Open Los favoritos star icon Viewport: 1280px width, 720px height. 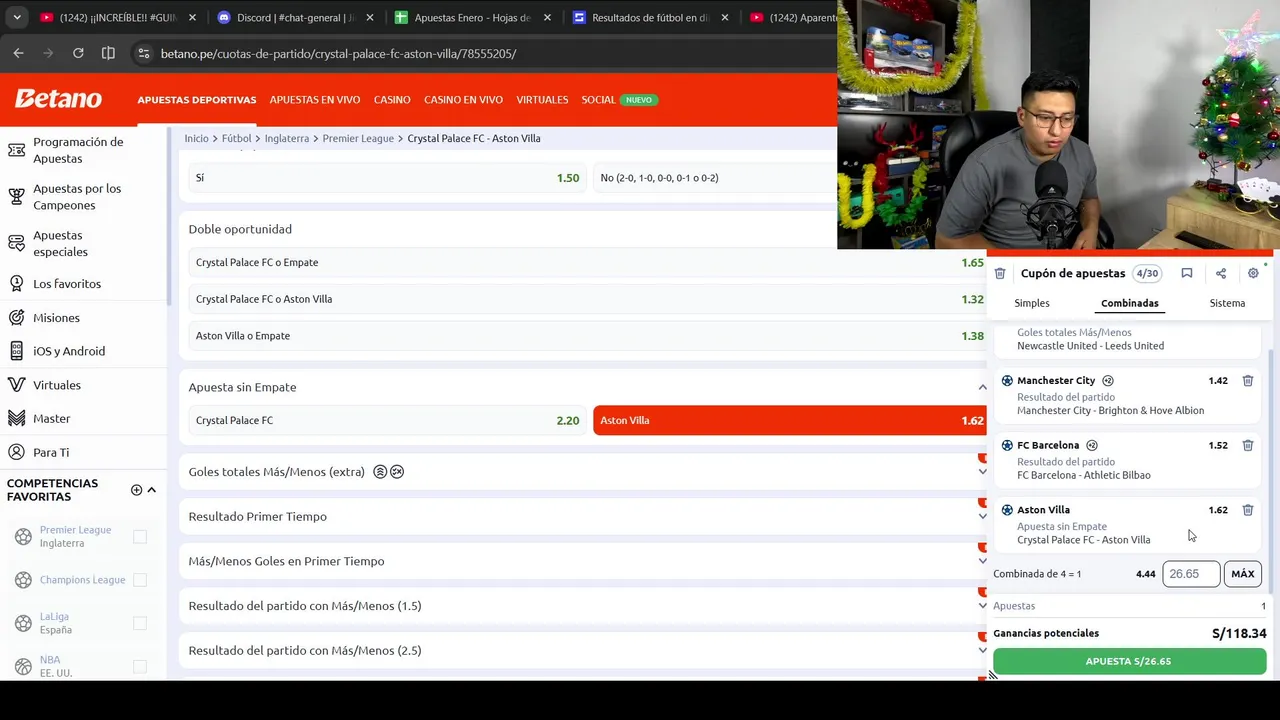16,284
